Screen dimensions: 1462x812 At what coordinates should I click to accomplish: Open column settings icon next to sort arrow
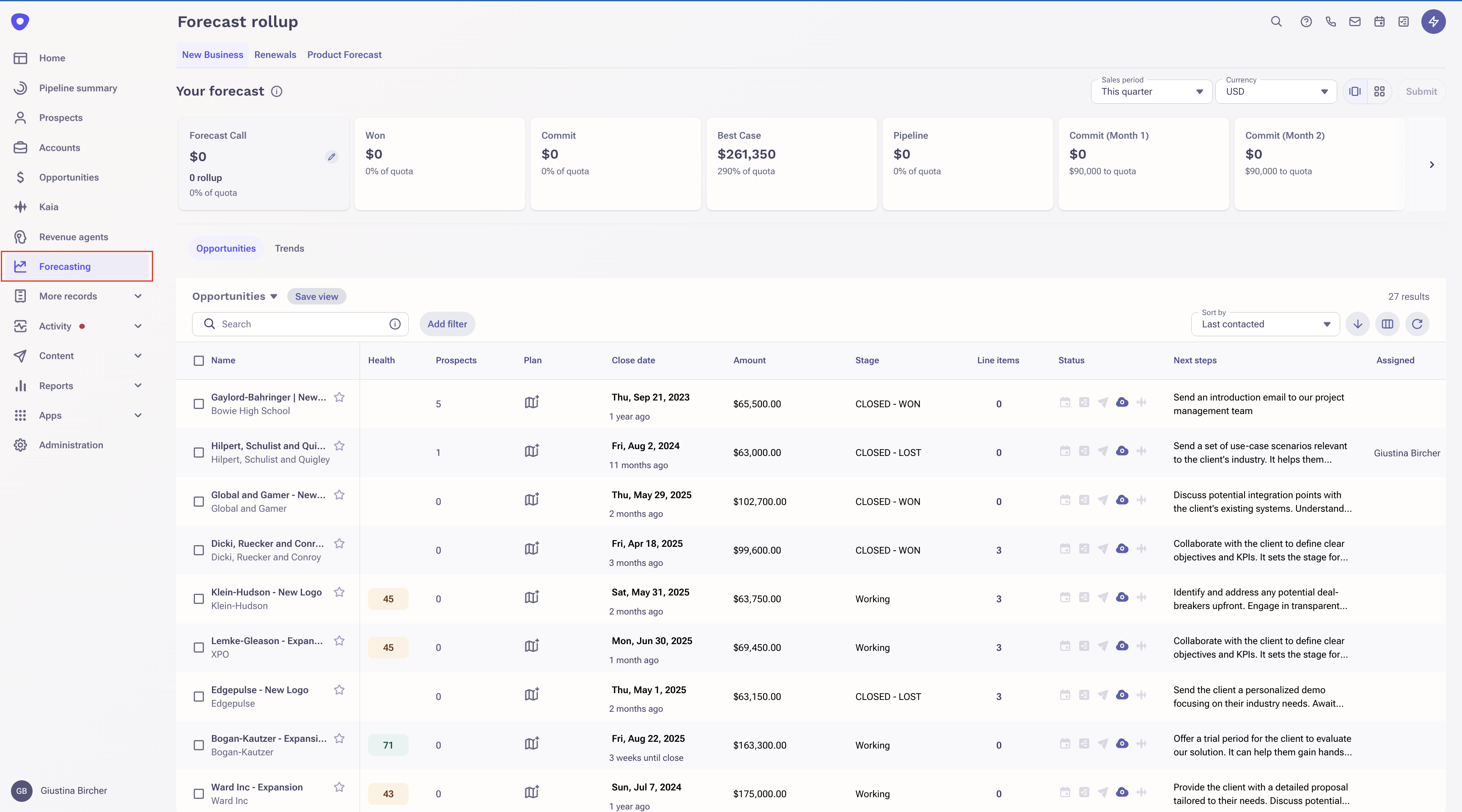[x=1387, y=324]
